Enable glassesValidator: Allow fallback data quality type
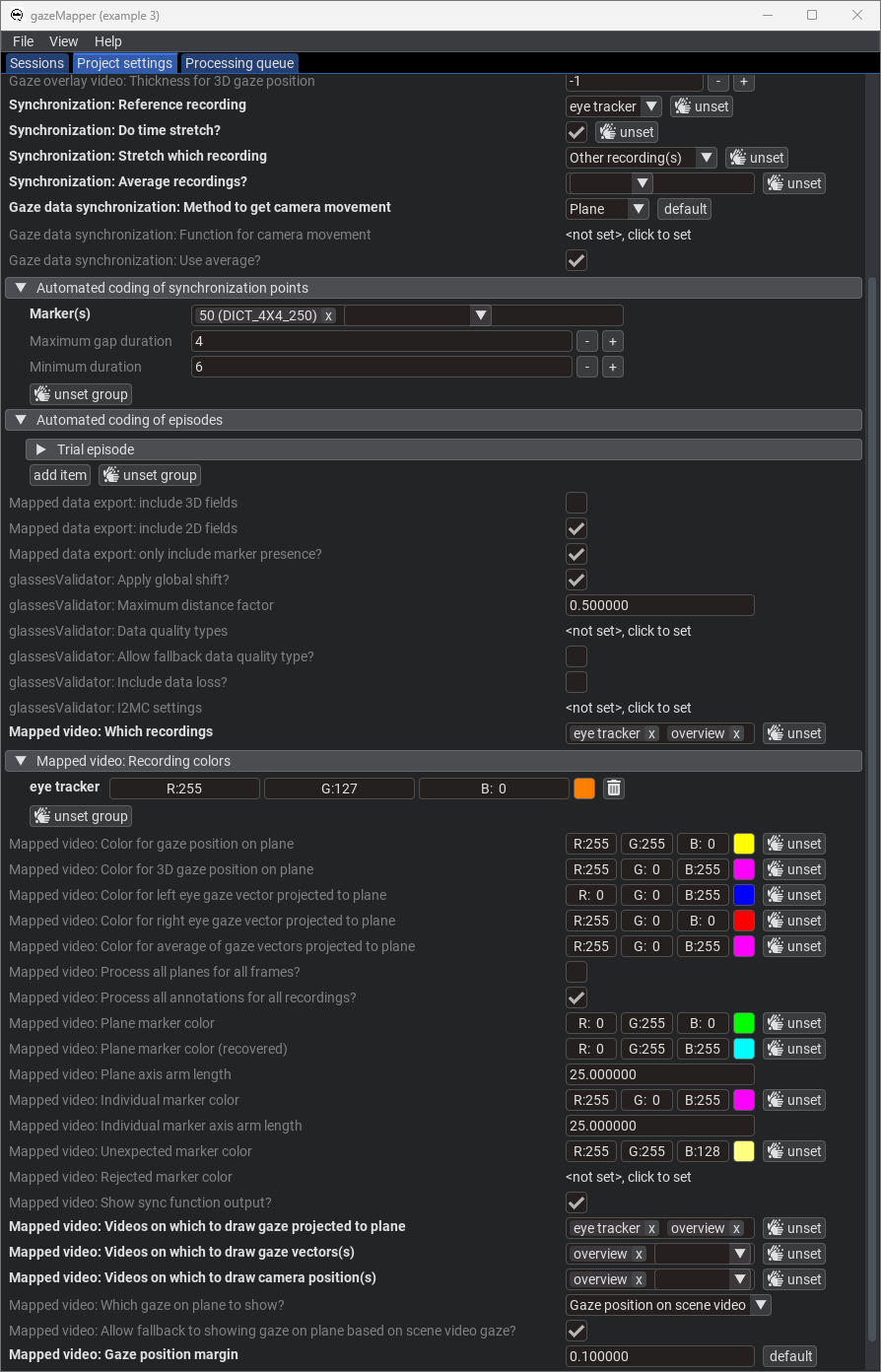The width and height of the screenshot is (881, 1372). click(x=576, y=656)
